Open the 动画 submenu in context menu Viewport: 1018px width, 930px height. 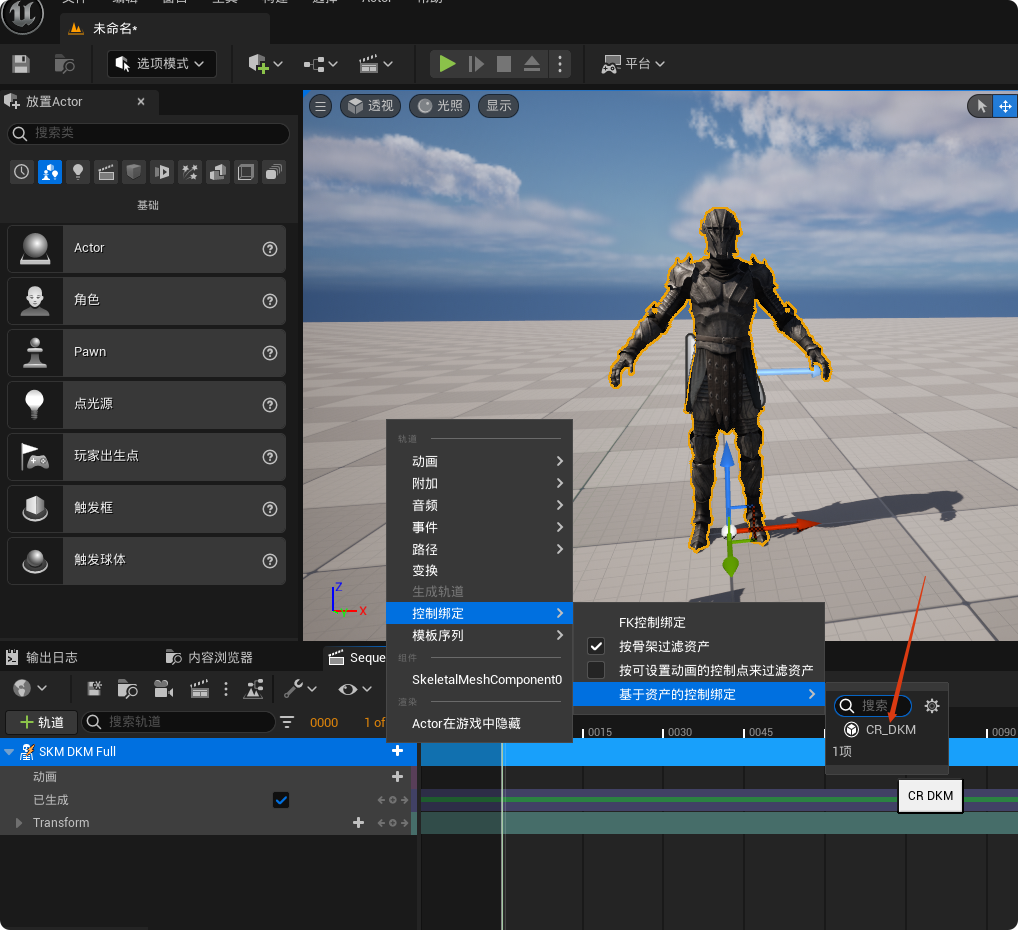coord(479,461)
